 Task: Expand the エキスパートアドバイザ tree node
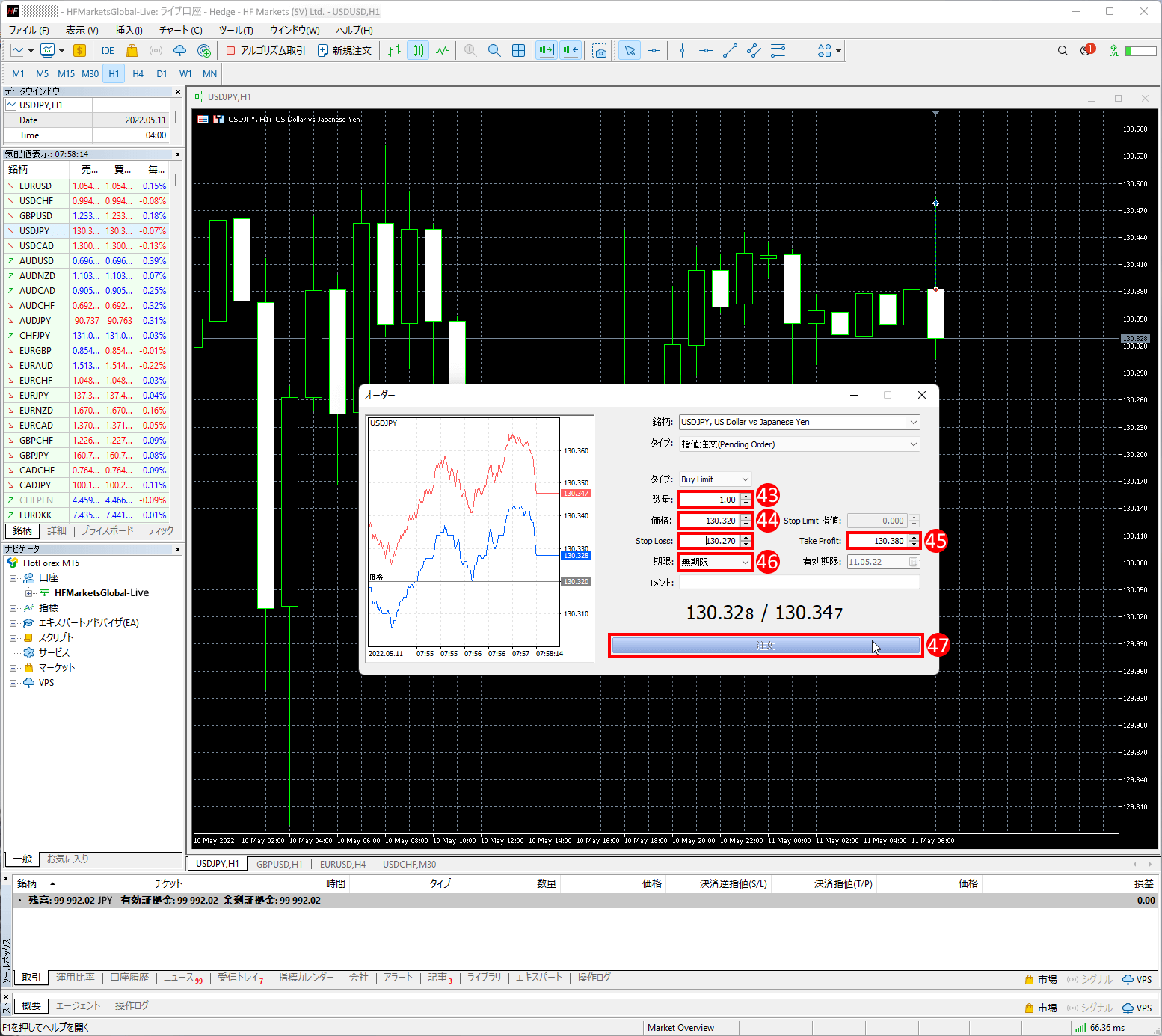click(13, 623)
